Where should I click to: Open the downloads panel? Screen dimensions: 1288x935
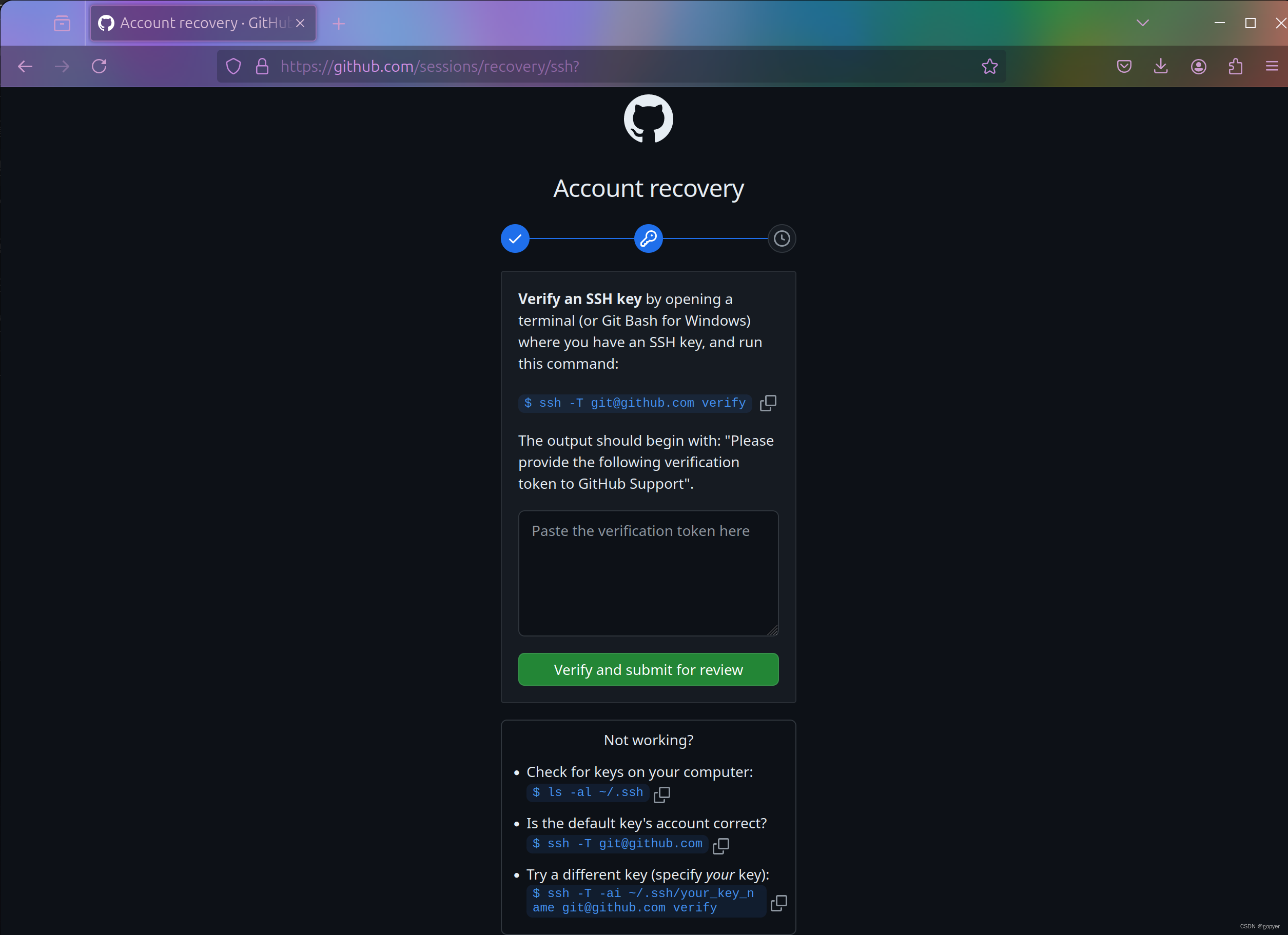pos(1161,67)
